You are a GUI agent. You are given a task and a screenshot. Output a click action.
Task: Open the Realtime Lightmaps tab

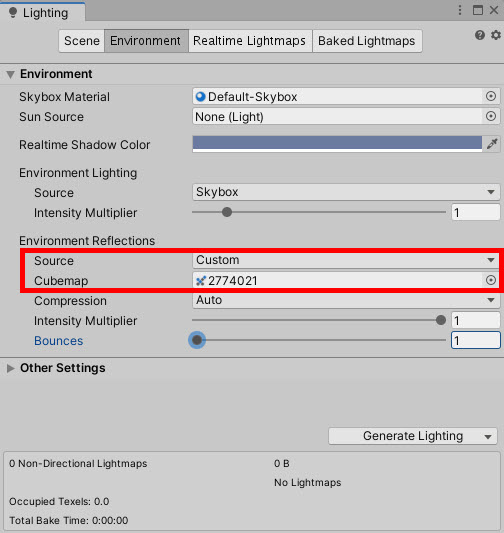pyautogui.click(x=249, y=41)
